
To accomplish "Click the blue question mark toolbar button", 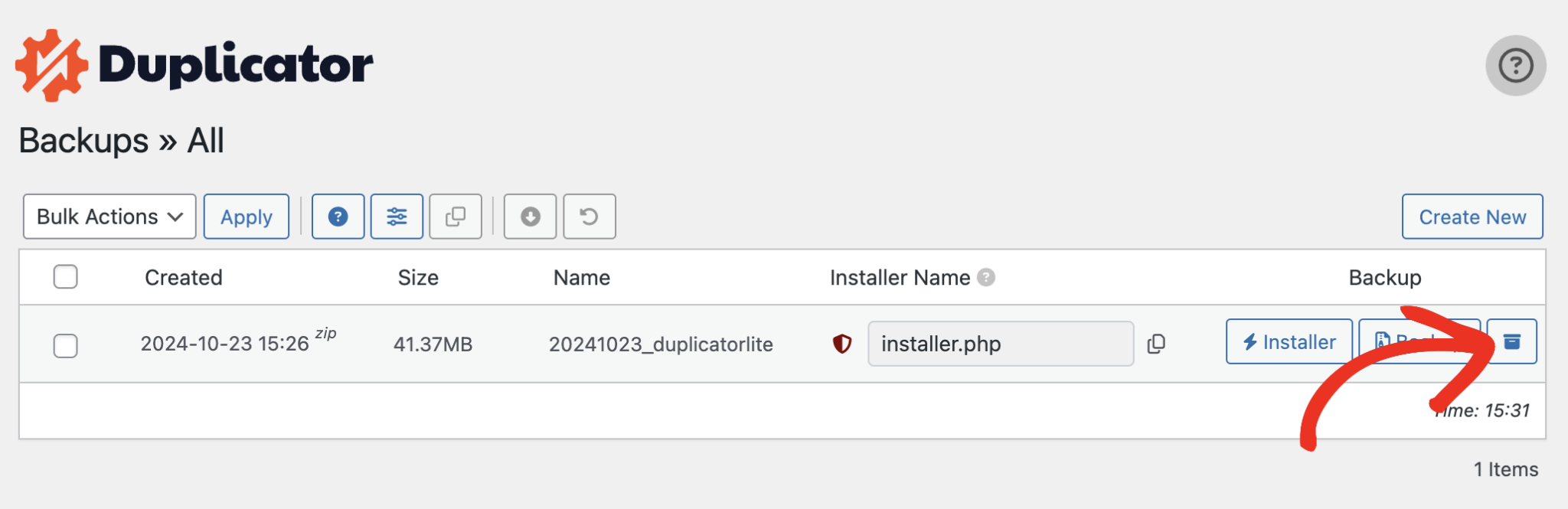I will point(338,217).
